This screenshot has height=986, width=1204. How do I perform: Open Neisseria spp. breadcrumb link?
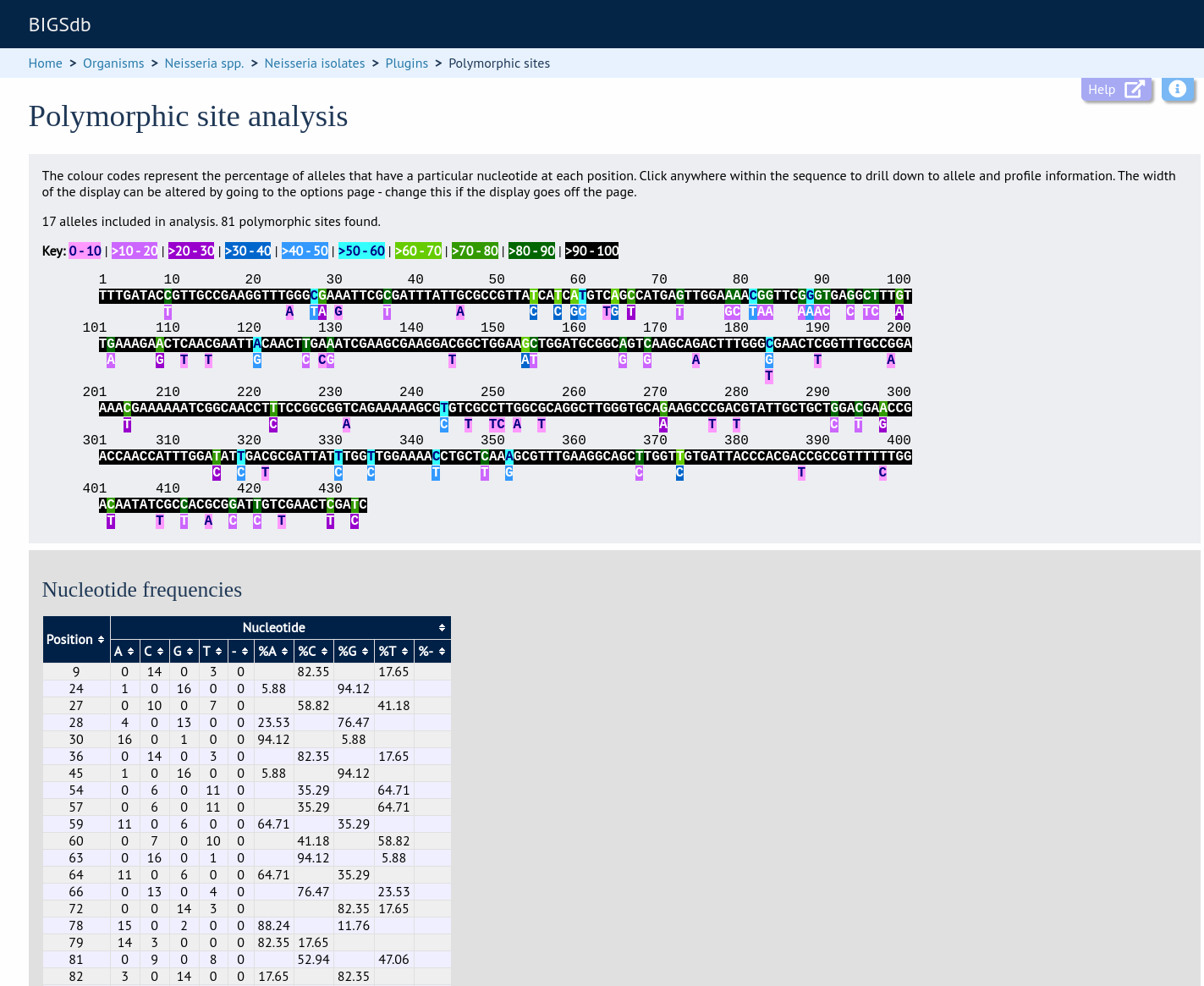tap(204, 63)
